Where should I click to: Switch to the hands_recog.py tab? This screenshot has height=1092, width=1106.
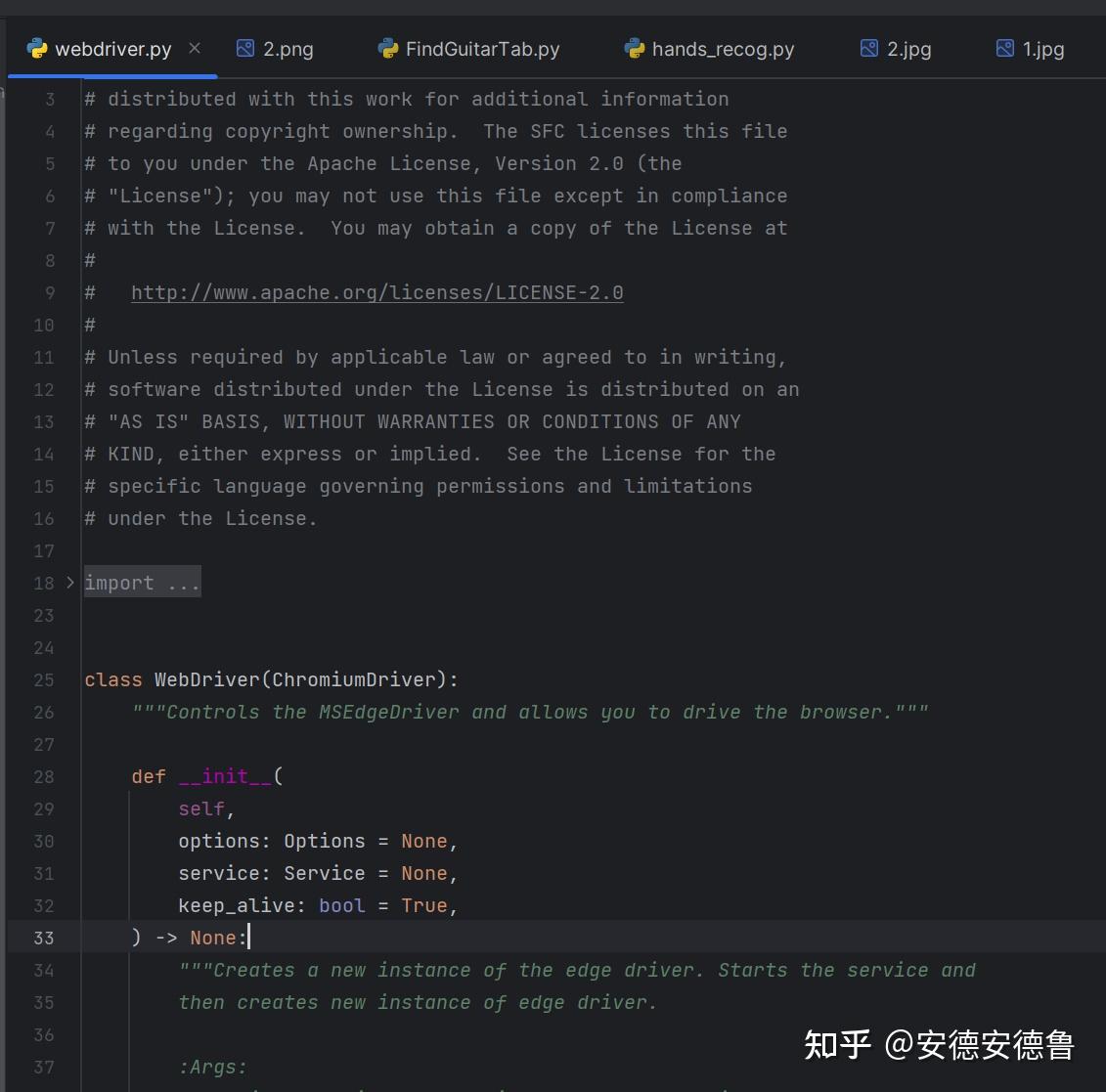723,49
